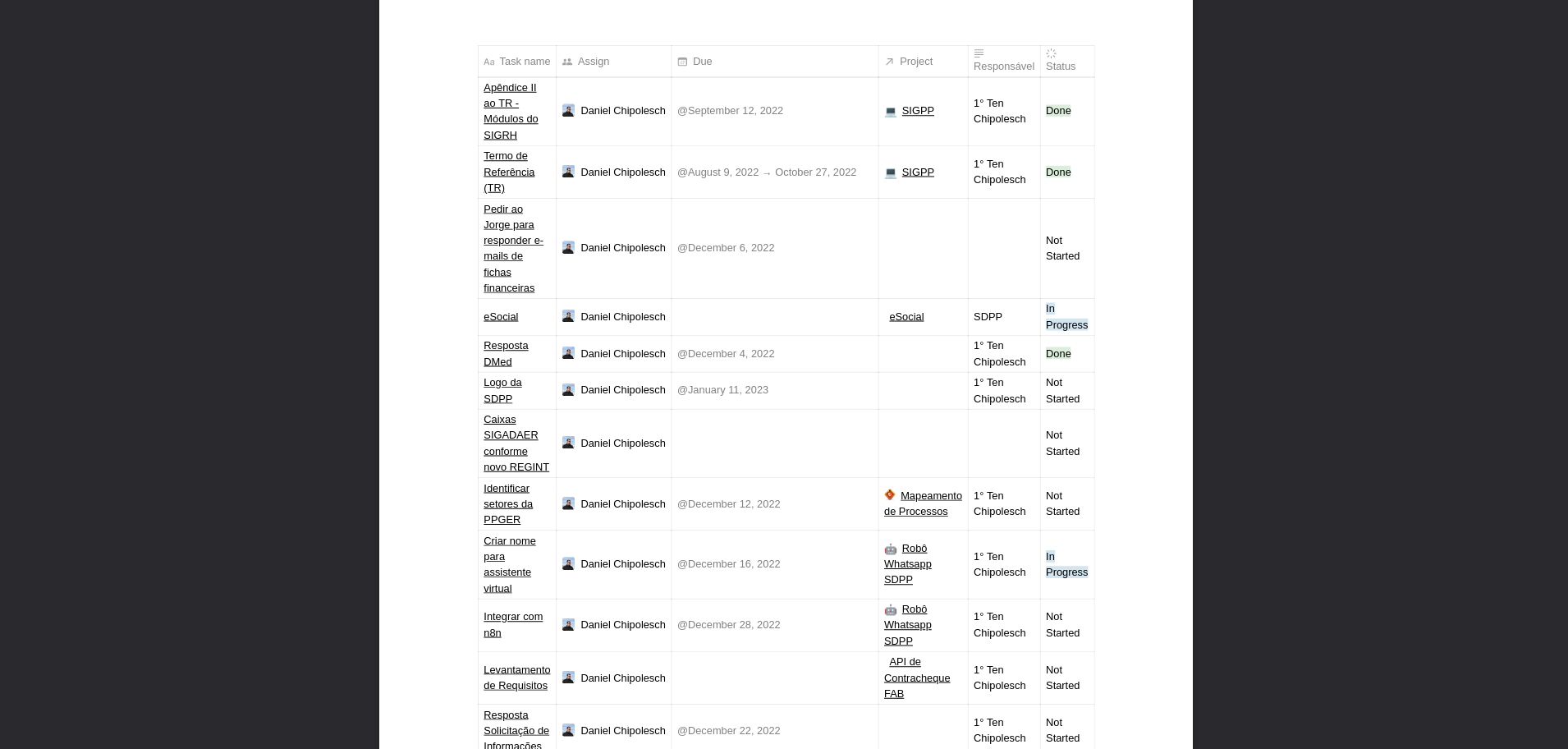Open the Status column header menu
Screen dimensions: 1568x749
click(x=1060, y=66)
